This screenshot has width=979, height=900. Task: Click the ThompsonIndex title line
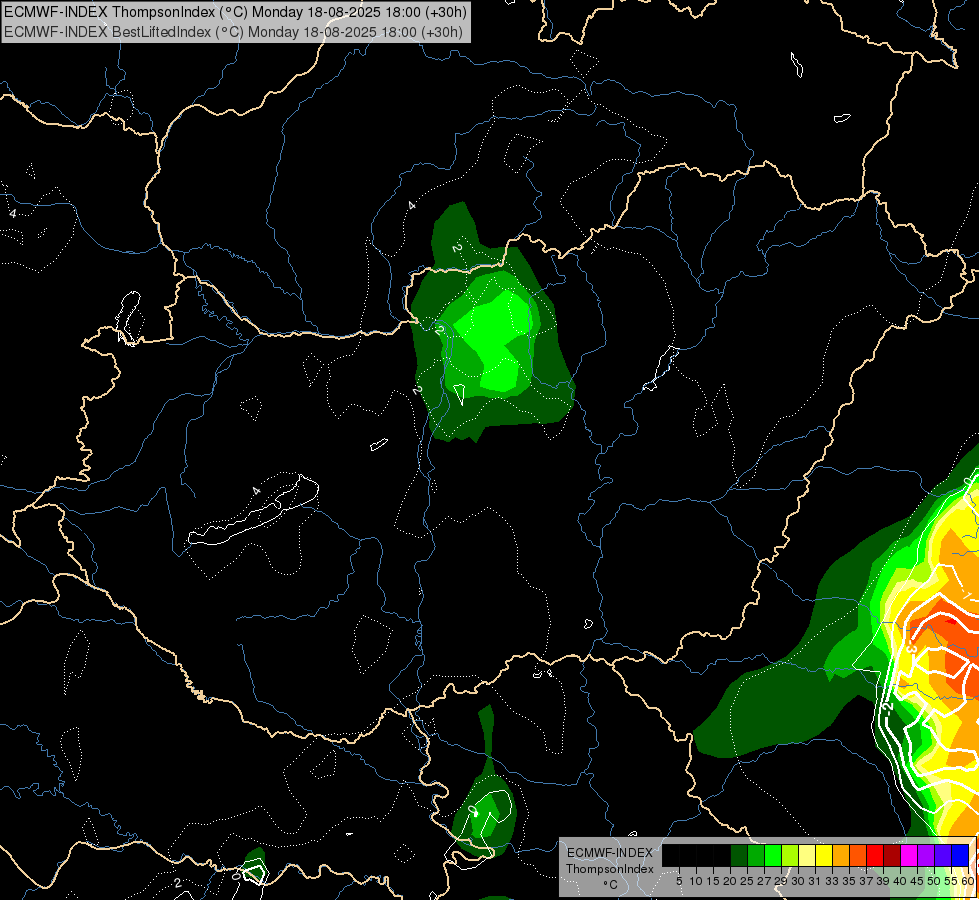(x=234, y=12)
